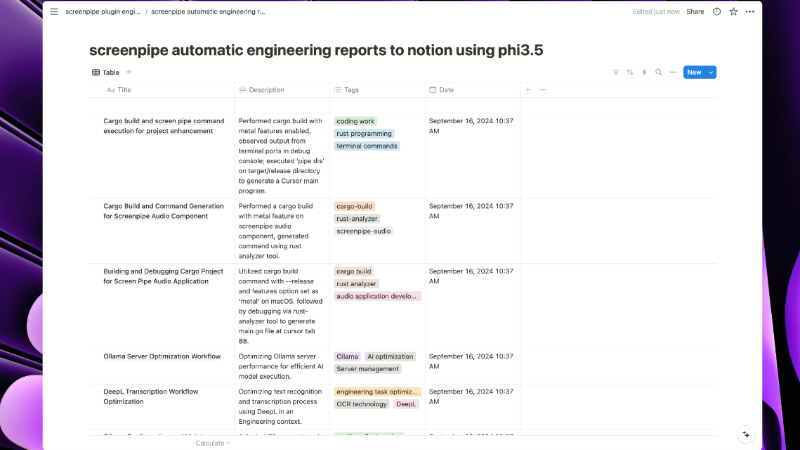Open 'Cargo Build and Command Generation' row title

pos(164,211)
